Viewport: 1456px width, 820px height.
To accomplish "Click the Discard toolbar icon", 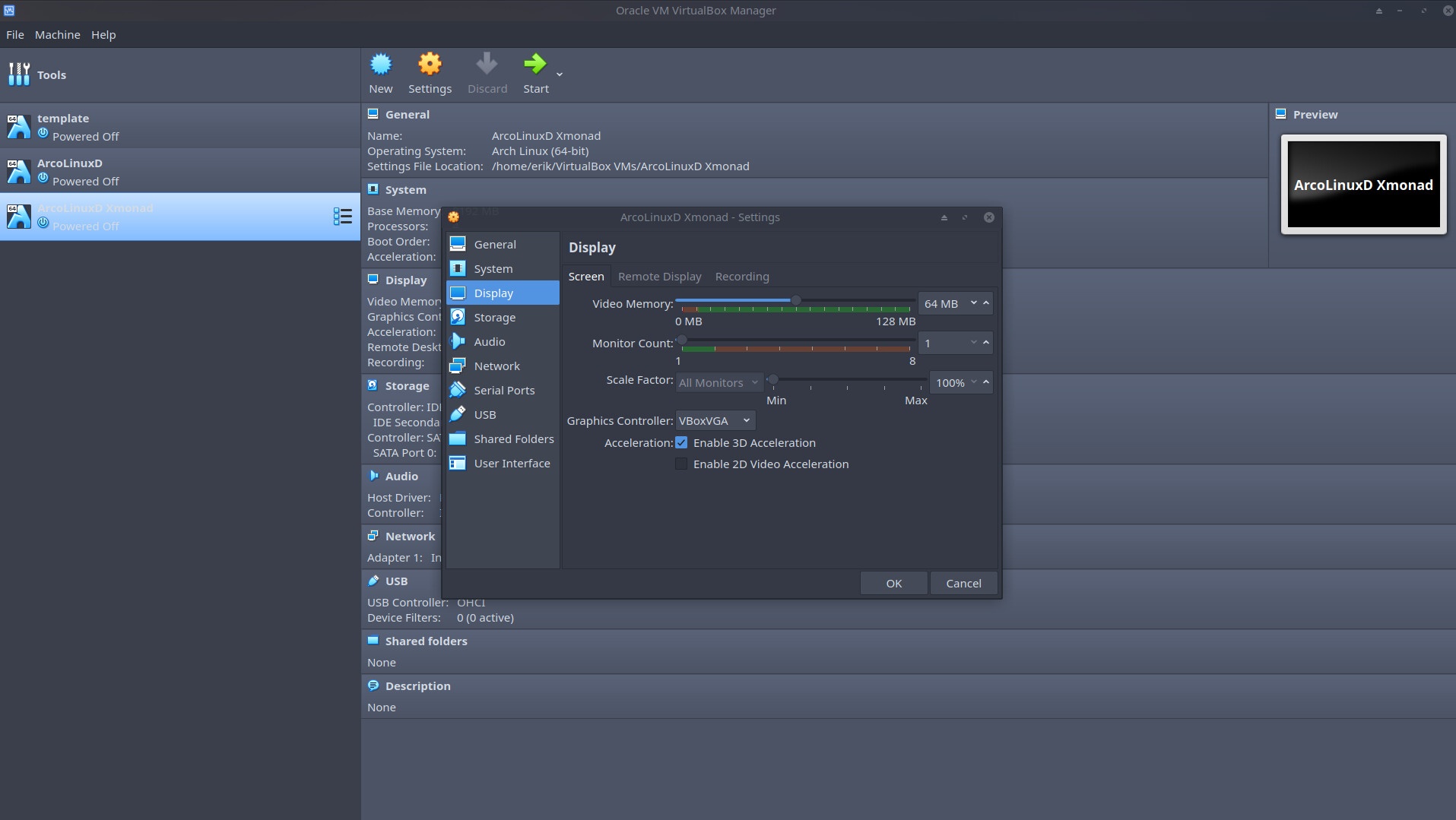I will click(487, 72).
